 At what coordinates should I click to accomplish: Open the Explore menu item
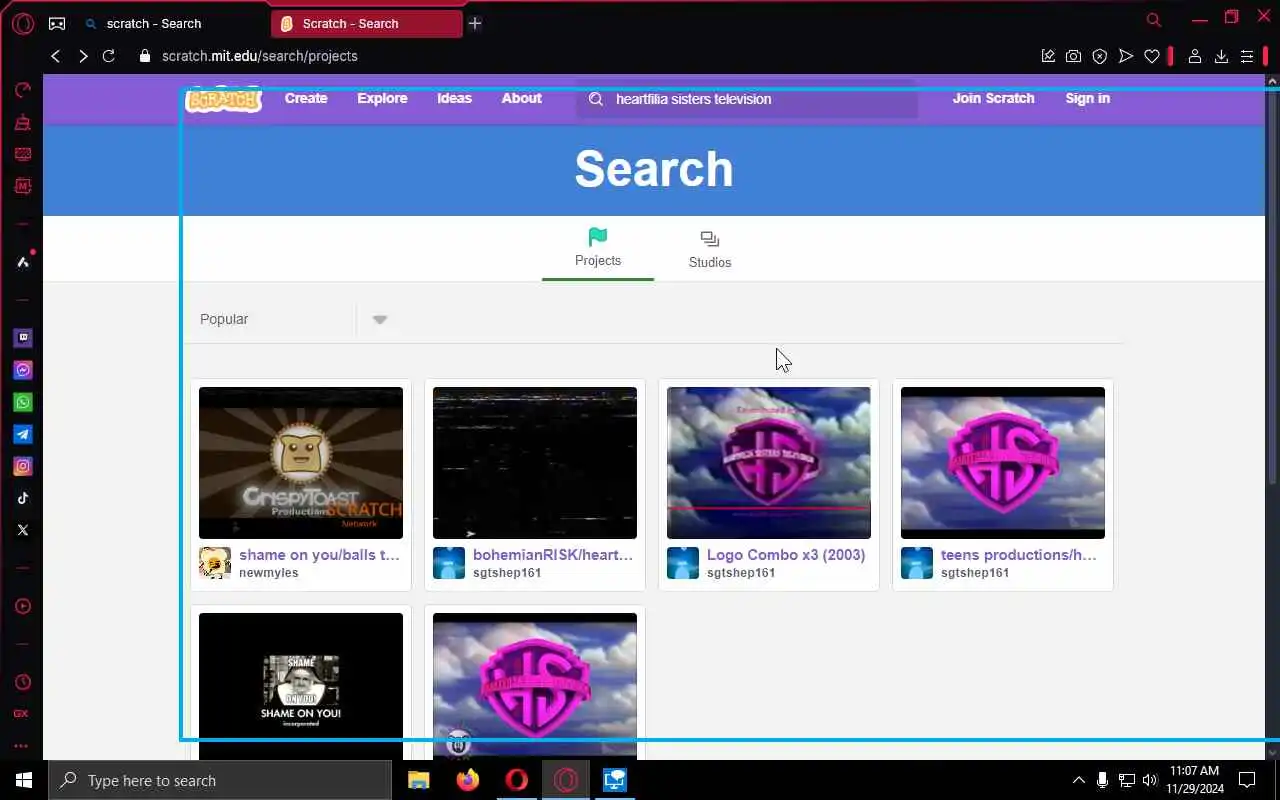(382, 98)
